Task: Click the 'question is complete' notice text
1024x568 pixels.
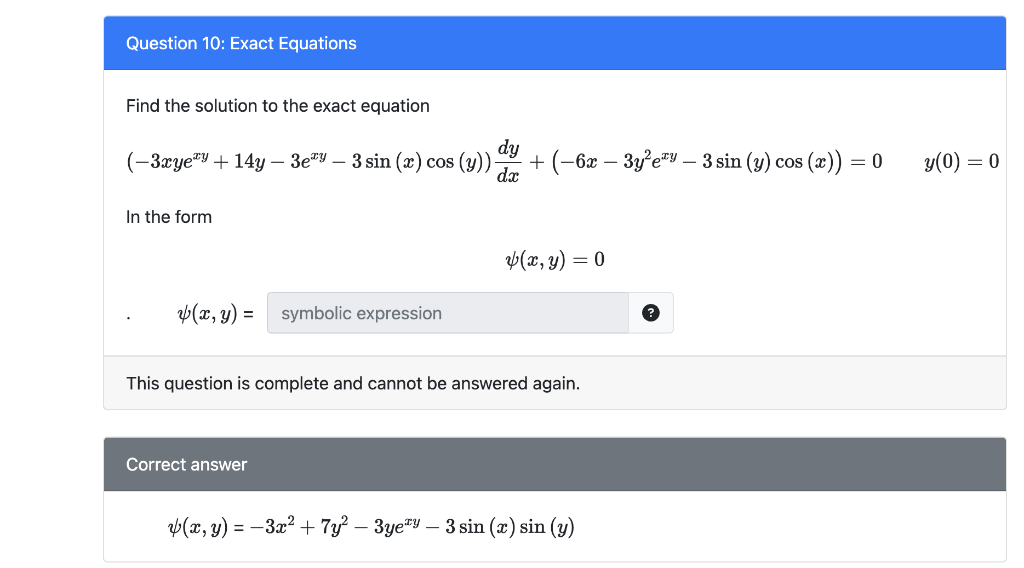Action: point(353,383)
